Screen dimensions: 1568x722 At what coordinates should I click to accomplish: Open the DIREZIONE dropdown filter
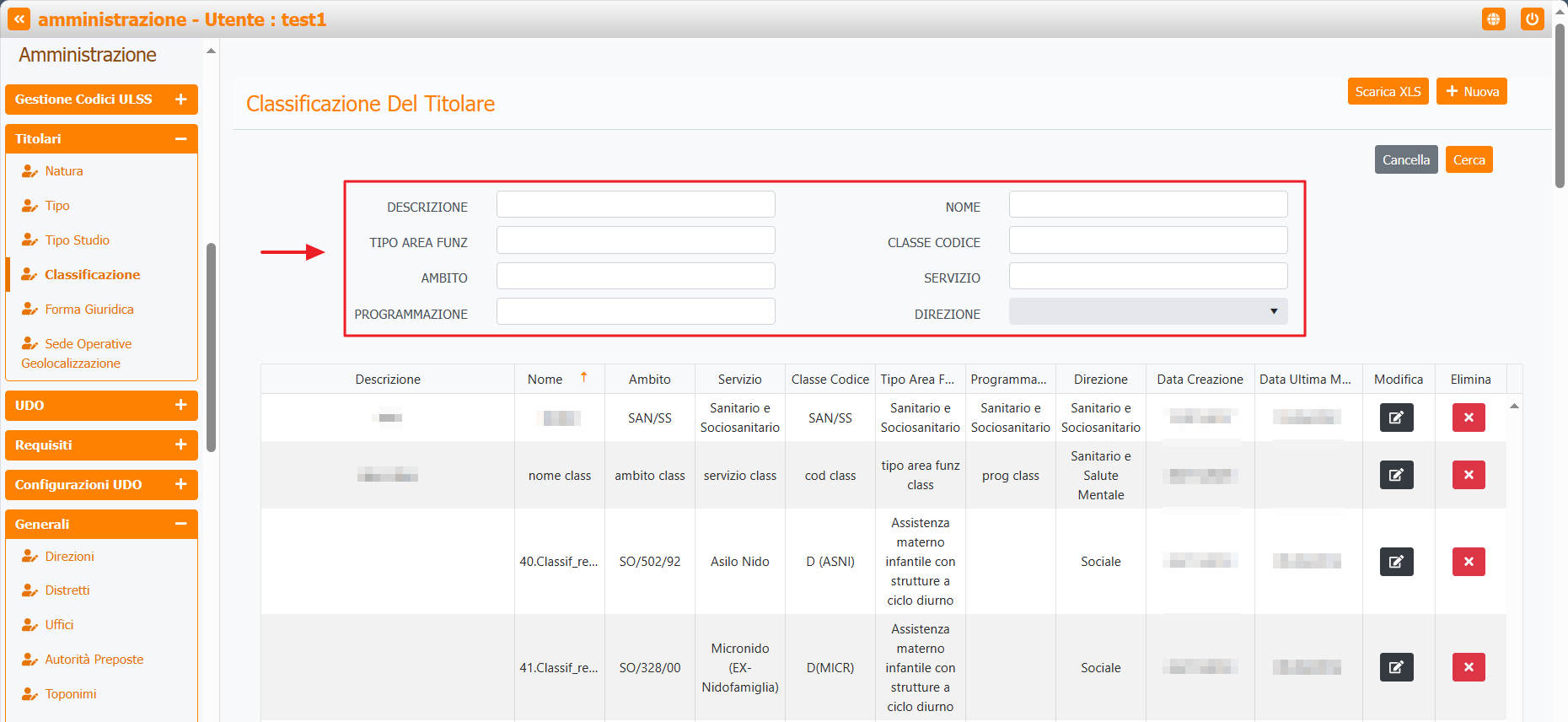click(x=1147, y=312)
